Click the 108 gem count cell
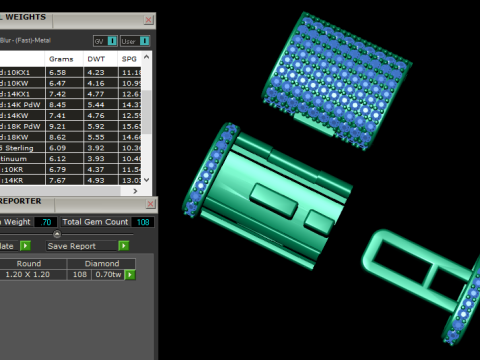The image size is (480, 360). [x=80, y=275]
